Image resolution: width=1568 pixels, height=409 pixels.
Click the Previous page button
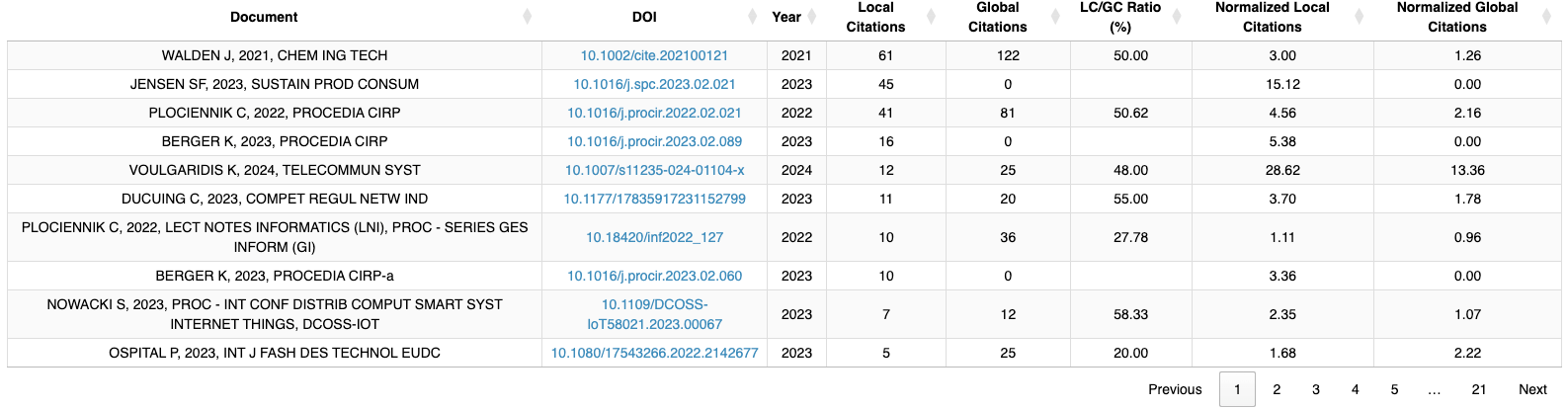click(x=1175, y=389)
